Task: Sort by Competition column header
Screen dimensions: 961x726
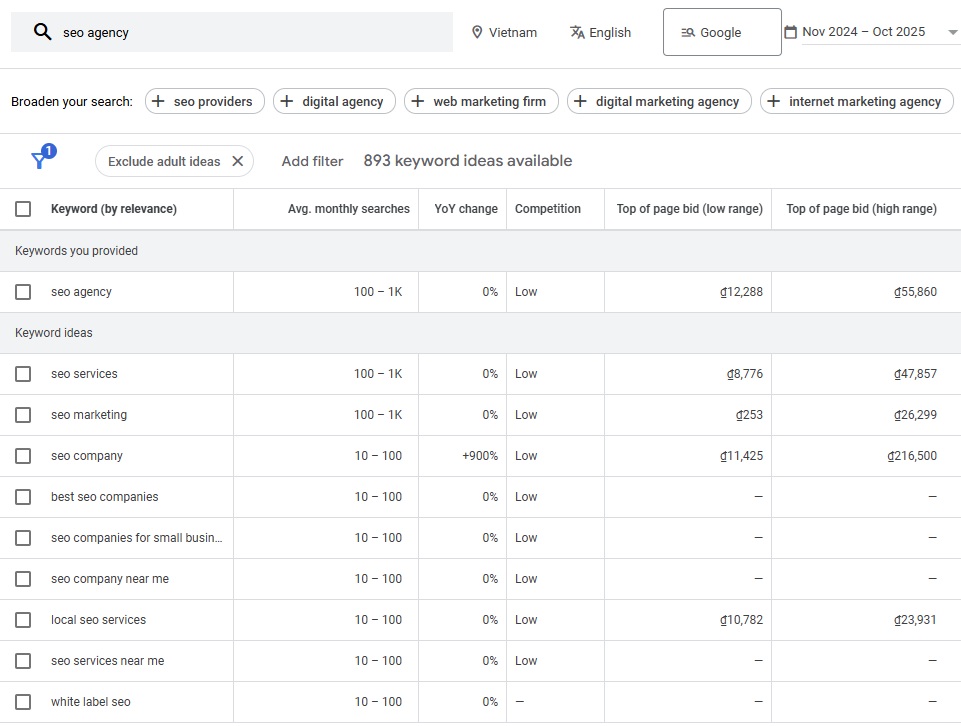Action: 547,209
